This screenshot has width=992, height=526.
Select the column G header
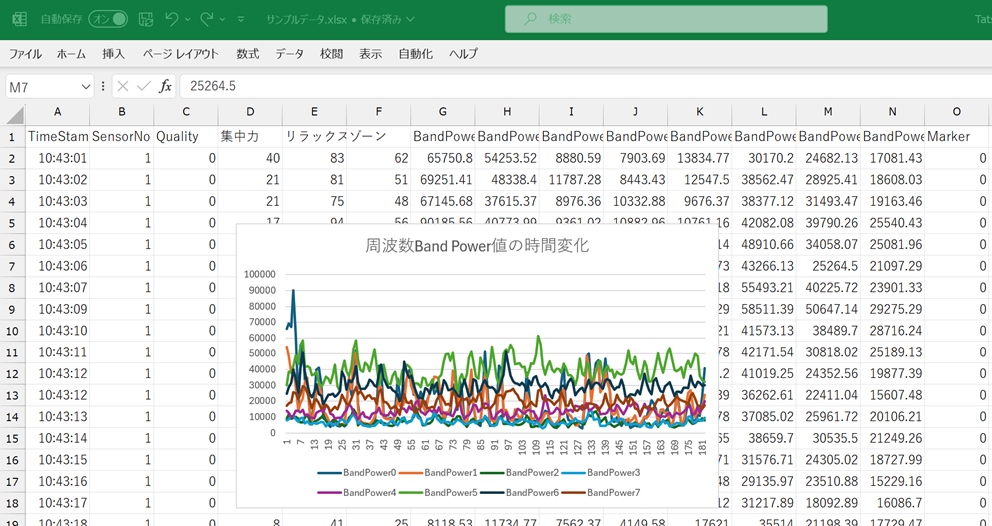pyautogui.click(x=443, y=112)
